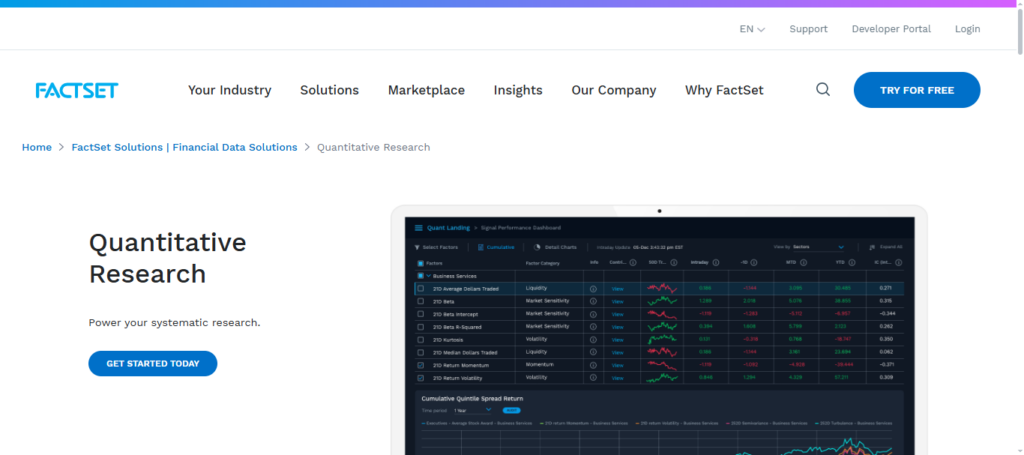Open the Your Industry menu
This screenshot has width=1024, height=455.
(x=230, y=90)
